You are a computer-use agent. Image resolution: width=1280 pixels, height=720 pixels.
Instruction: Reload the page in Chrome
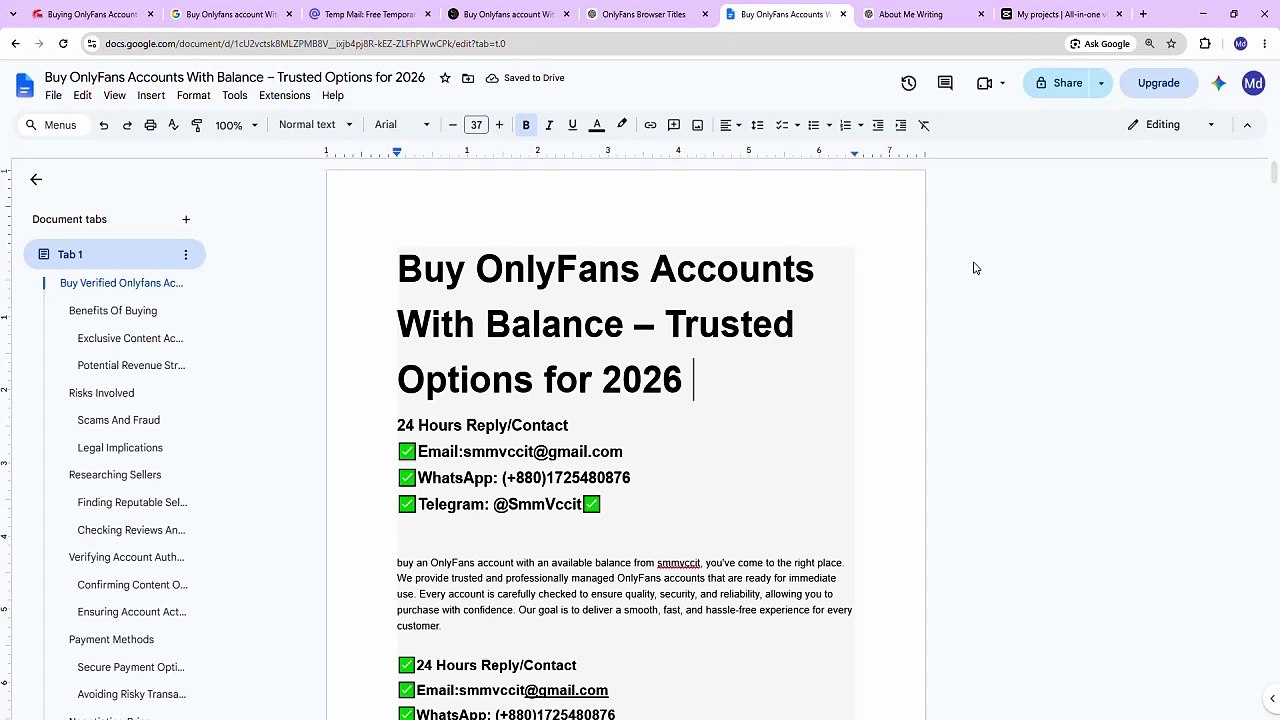tap(63, 44)
